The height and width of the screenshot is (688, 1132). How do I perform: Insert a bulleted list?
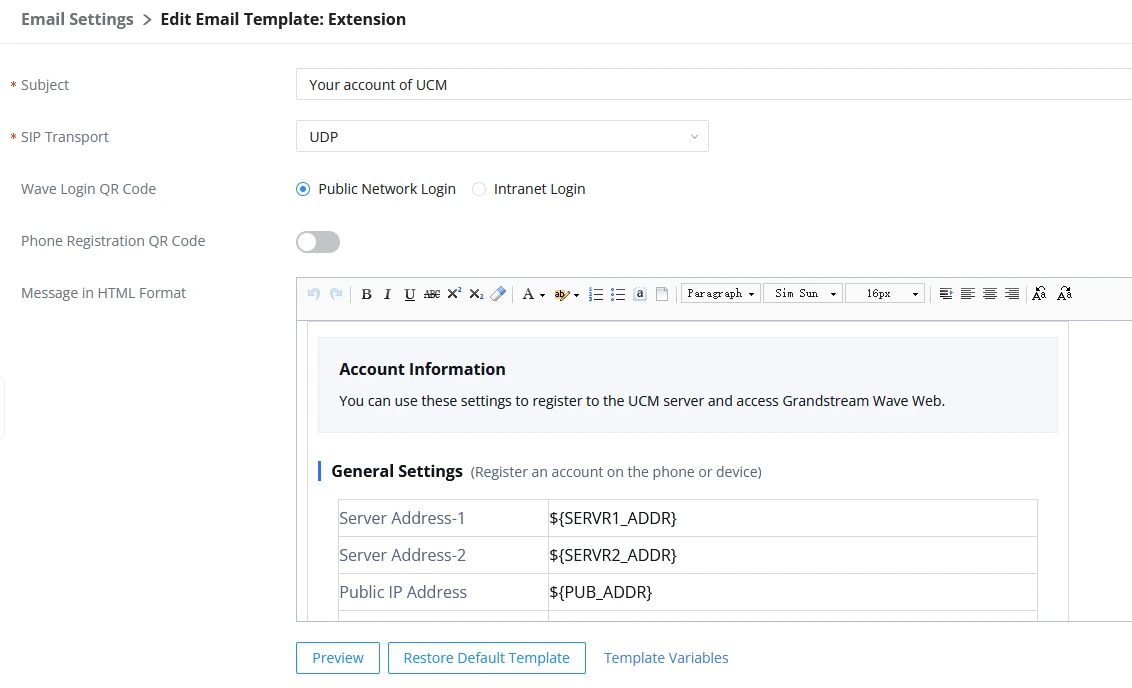pos(618,294)
